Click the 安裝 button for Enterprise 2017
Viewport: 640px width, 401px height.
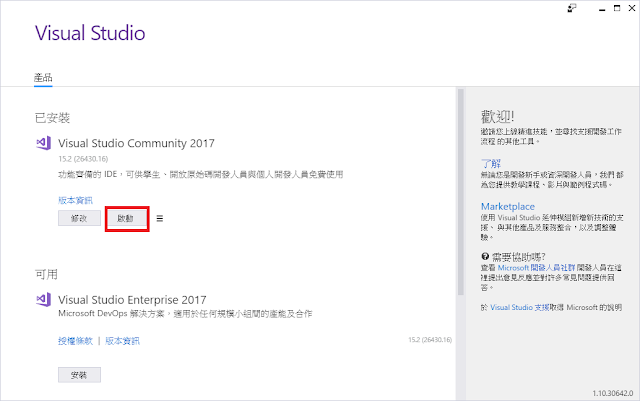(x=79, y=375)
